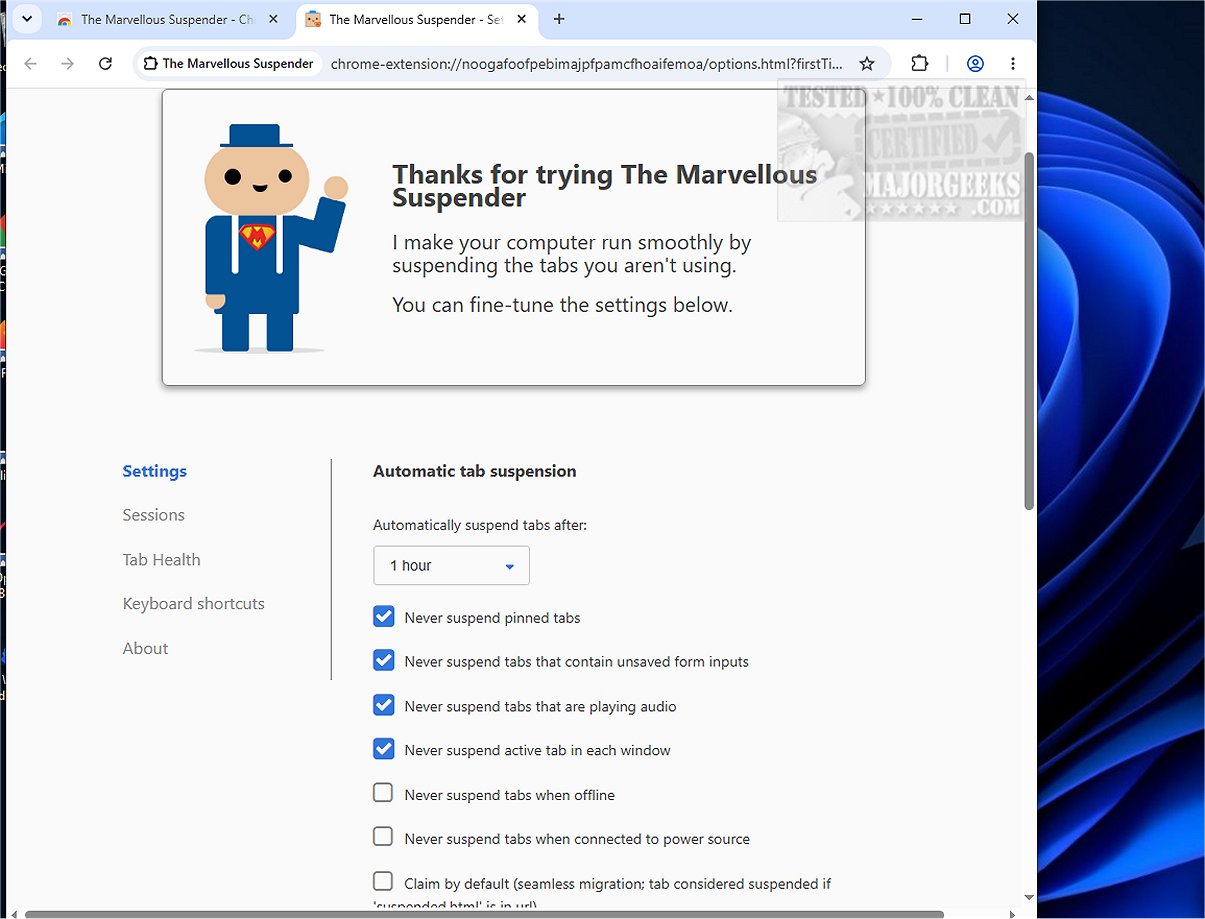This screenshot has width=1205, height=919.
Task: Click the scrollbar down arrow
Action: (1029, 898)
